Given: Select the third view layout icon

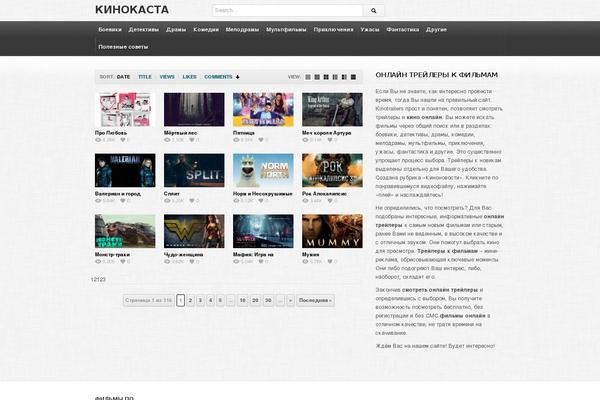Looking at the screenshot, I should pos(326,77).
